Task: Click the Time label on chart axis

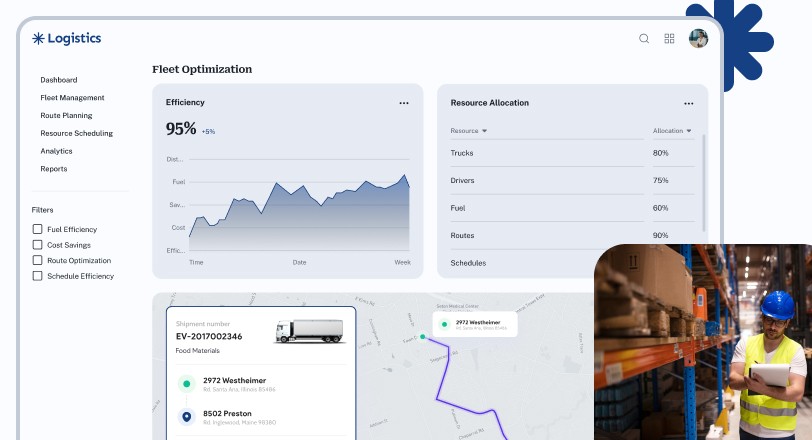Action: point(196,262)
